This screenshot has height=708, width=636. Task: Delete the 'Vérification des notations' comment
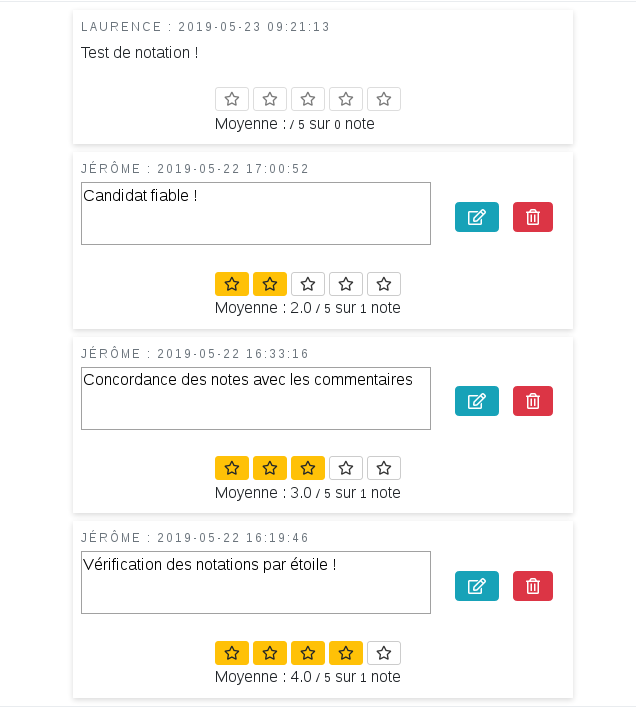(x=533, y=586)
